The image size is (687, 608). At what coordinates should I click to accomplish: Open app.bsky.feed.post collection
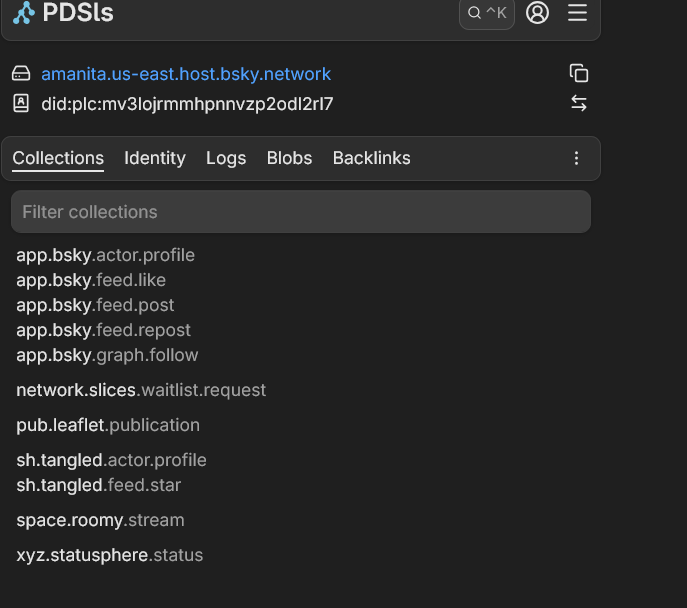point(95,305)
